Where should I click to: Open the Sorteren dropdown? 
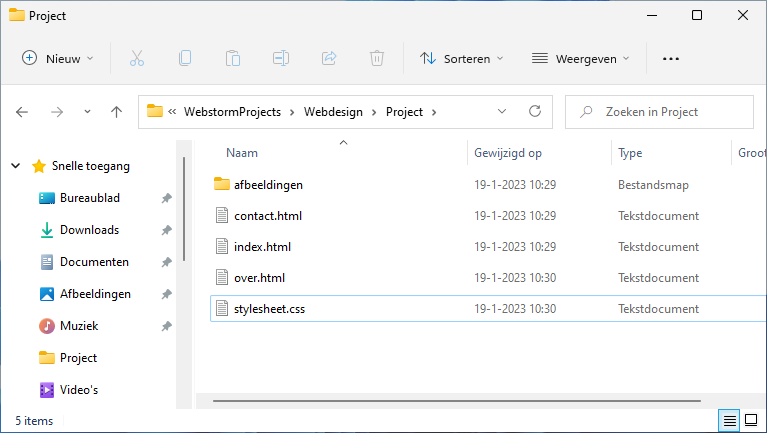462,59
